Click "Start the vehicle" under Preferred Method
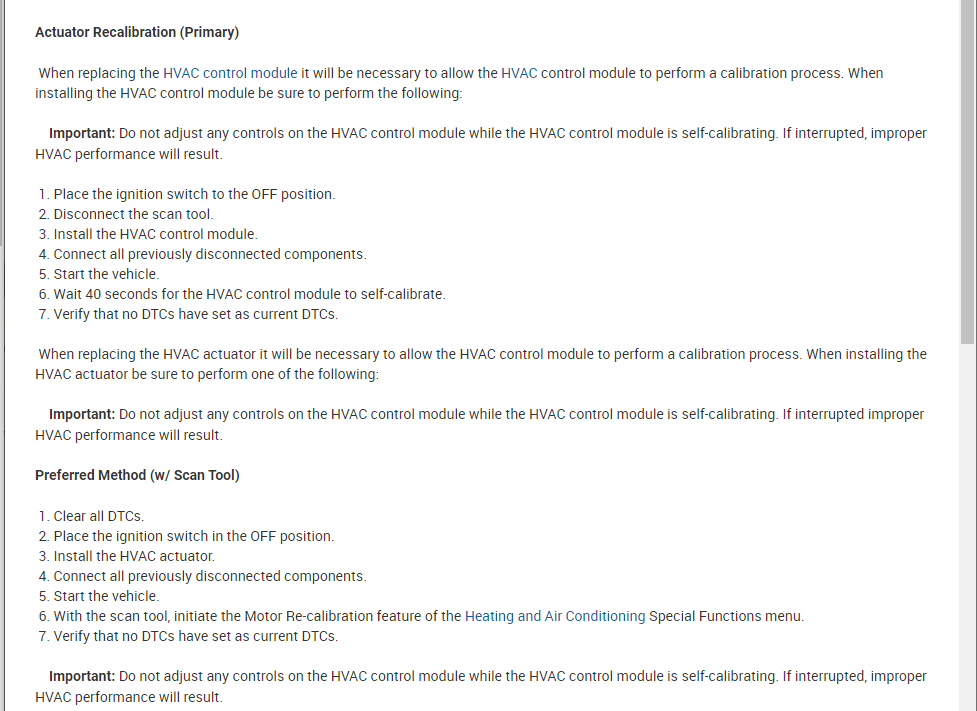The height and width of the screenshot is (711, 977). pos(106,596)
